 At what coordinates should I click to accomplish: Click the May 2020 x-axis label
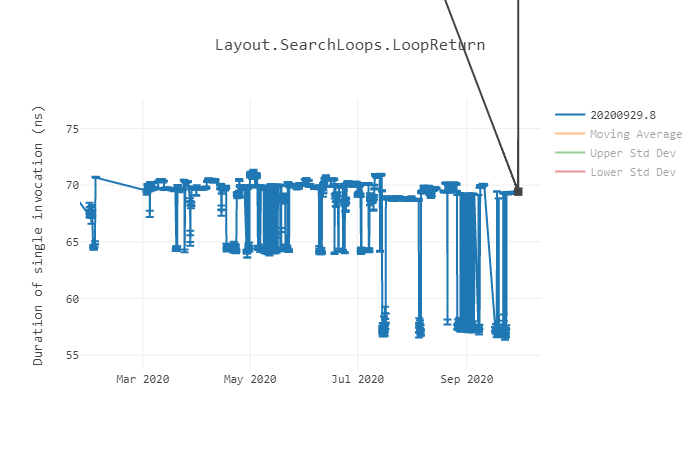click(250, 379)
